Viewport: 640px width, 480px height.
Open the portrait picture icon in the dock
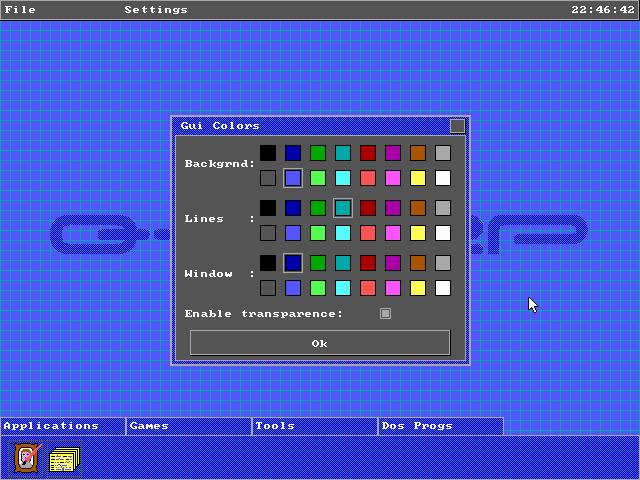click(x=27, y=458)
